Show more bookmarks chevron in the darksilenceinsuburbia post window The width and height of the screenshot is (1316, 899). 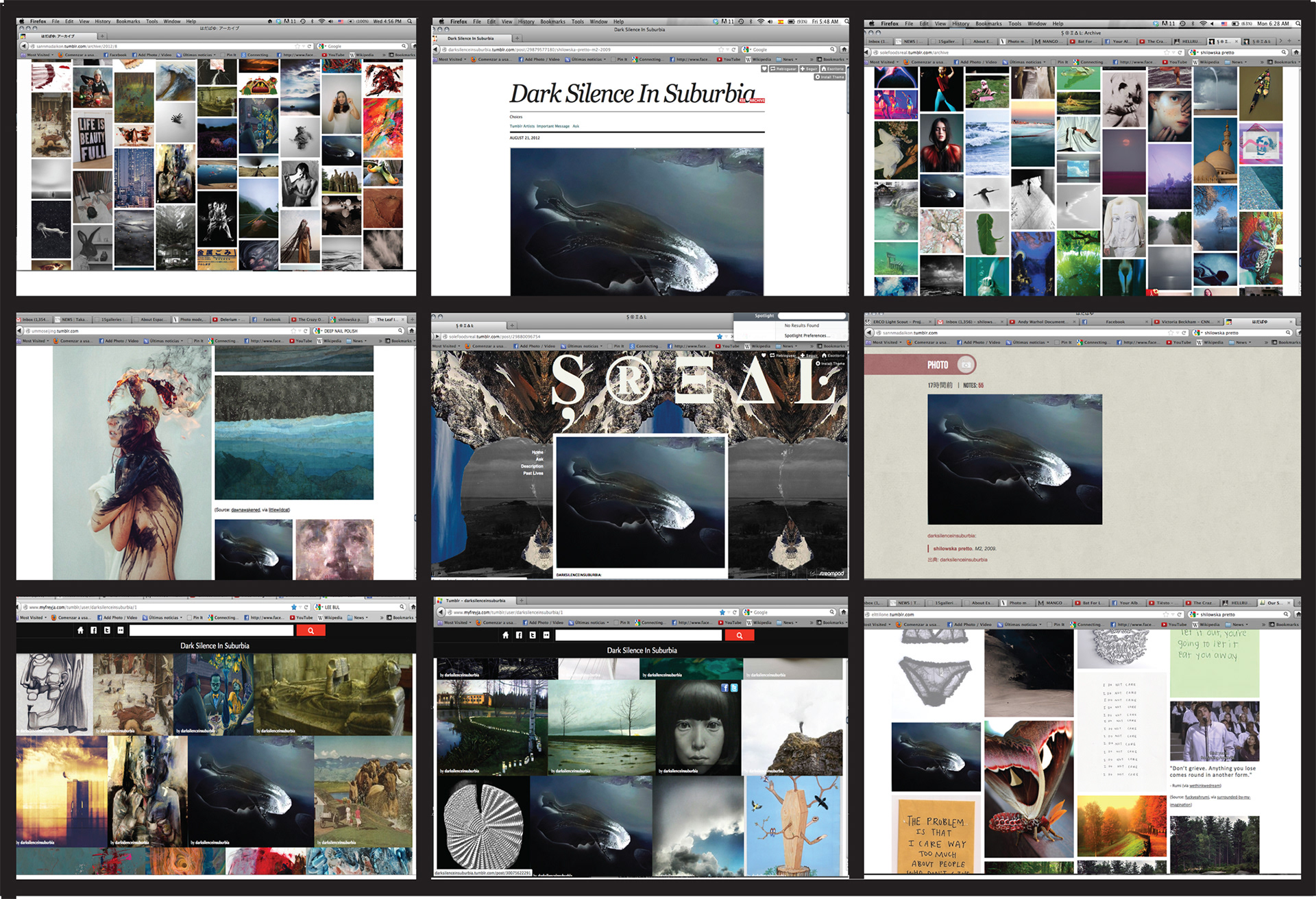coord(812,59)
